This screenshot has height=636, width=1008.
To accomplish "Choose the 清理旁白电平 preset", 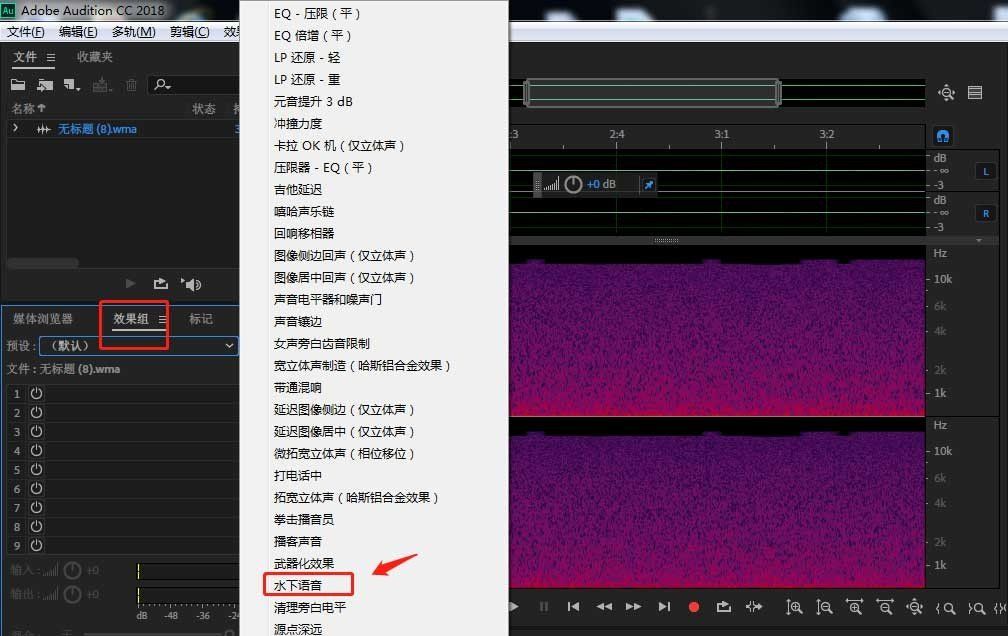I will pyautogui.click(x=310, y=607).
